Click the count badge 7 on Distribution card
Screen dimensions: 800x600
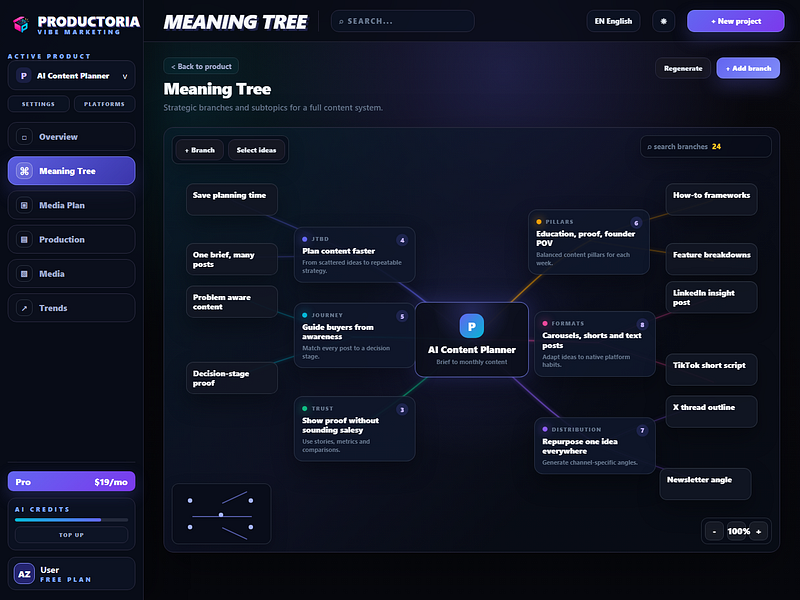coord(642,431)
